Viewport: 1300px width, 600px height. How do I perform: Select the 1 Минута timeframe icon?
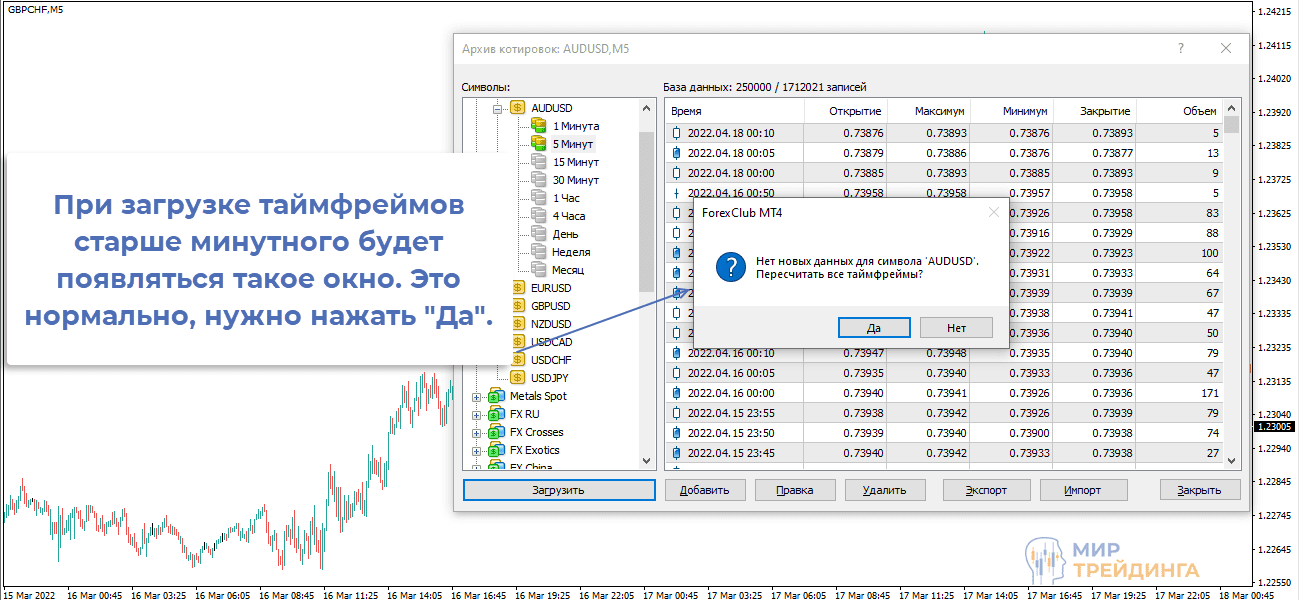pyautogui.click(x=539, y=126)
